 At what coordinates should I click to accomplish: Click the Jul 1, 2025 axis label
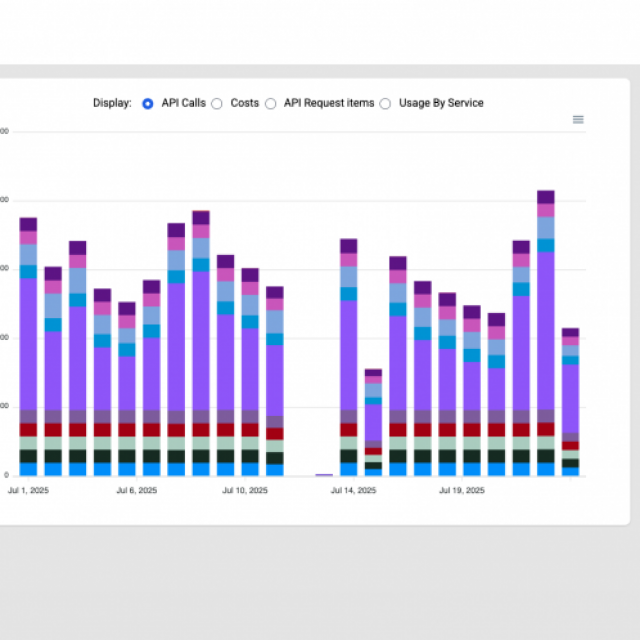click(28, 491)
